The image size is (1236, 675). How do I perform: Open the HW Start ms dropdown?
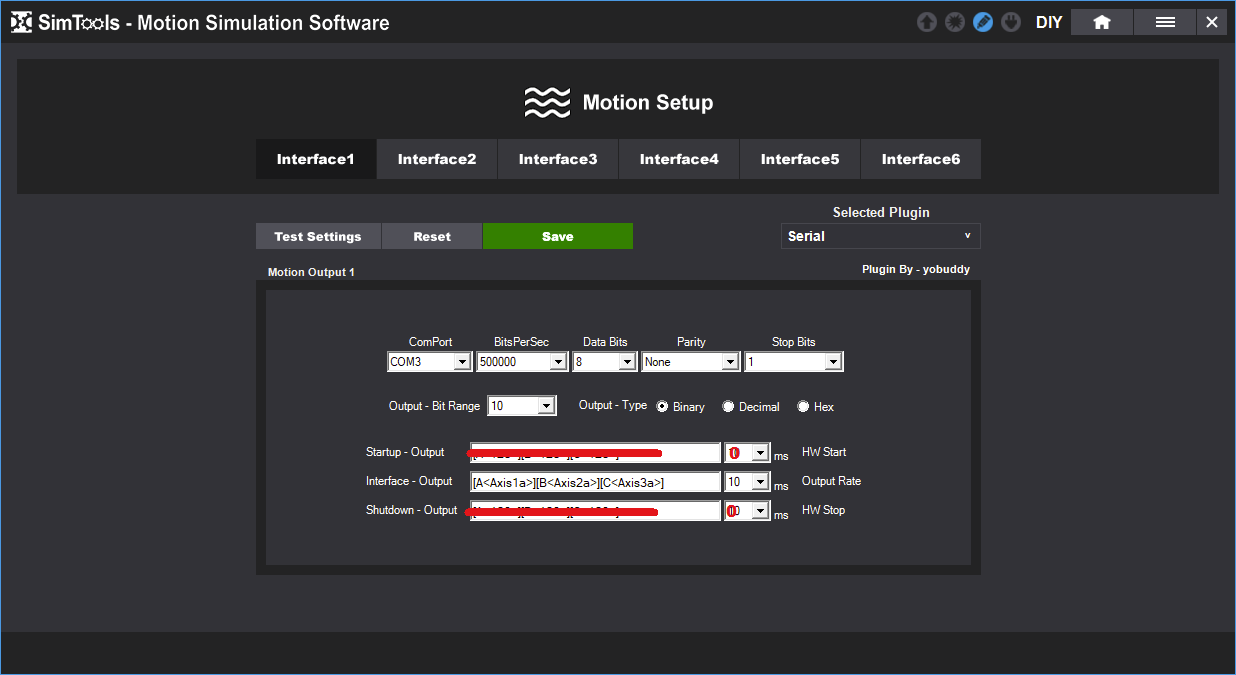(747, 453)
